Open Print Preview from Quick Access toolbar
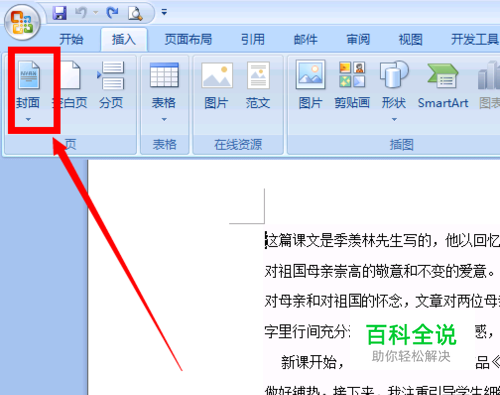 coord(135,13)
